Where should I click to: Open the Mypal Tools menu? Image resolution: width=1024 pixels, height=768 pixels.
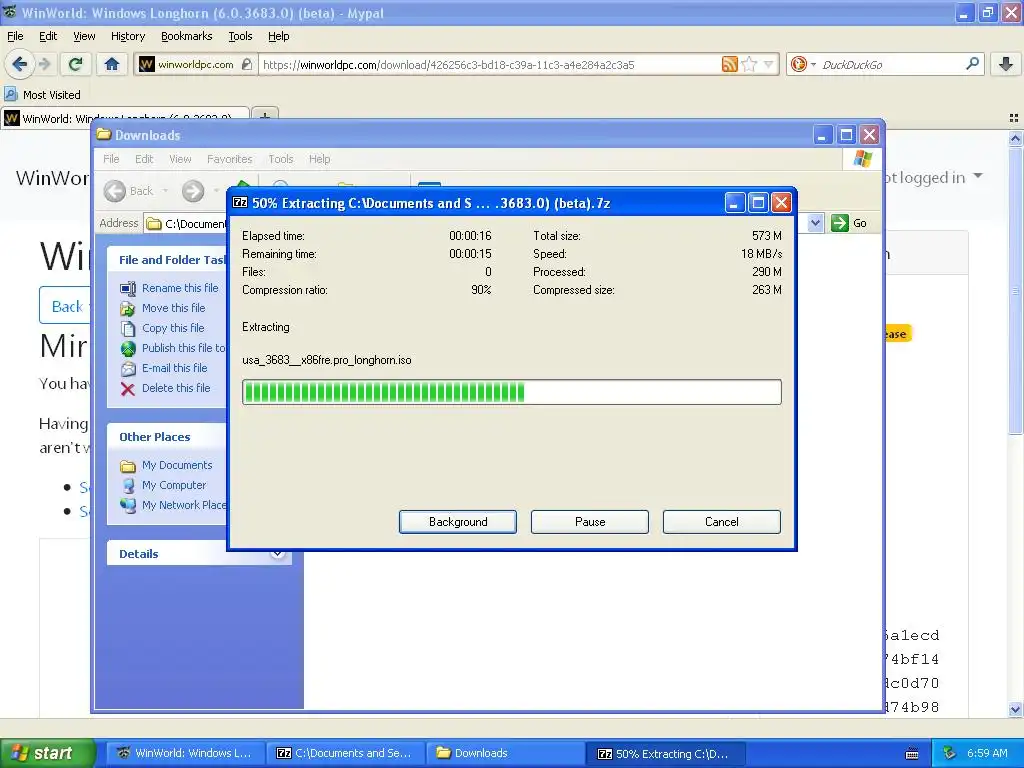240,36
